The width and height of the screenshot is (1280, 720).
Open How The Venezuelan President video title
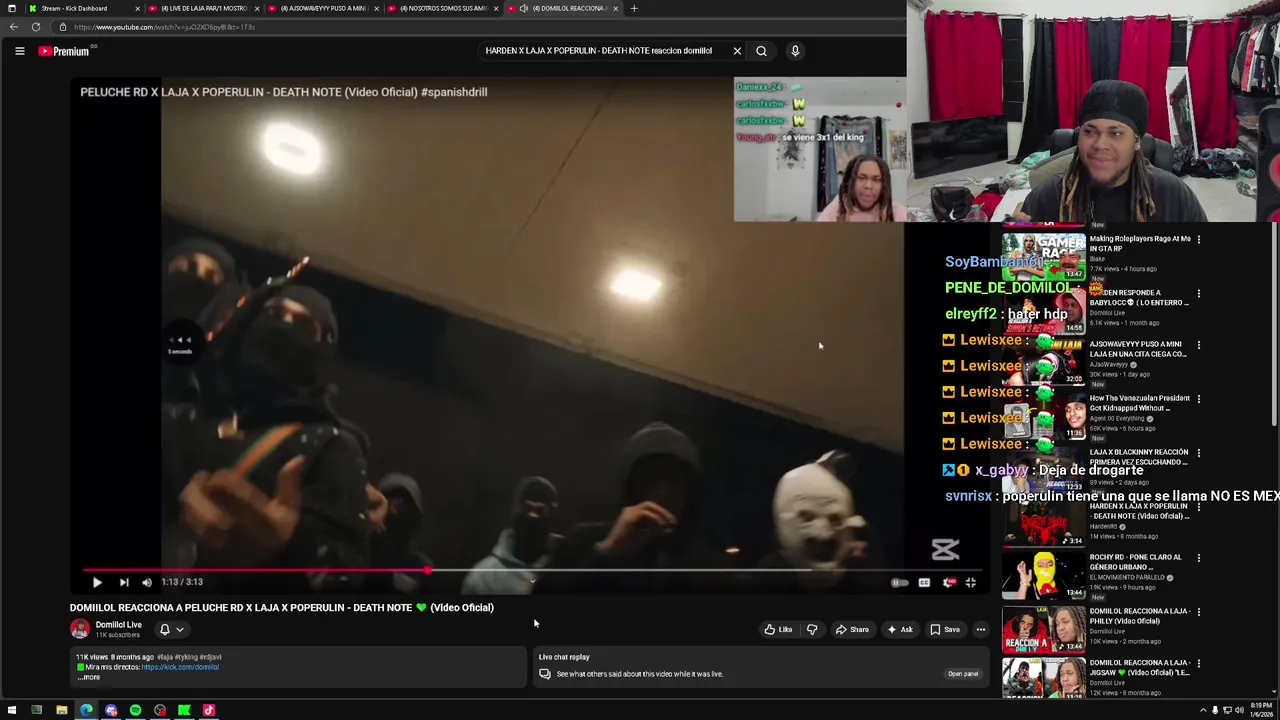tap(1139, 403)
